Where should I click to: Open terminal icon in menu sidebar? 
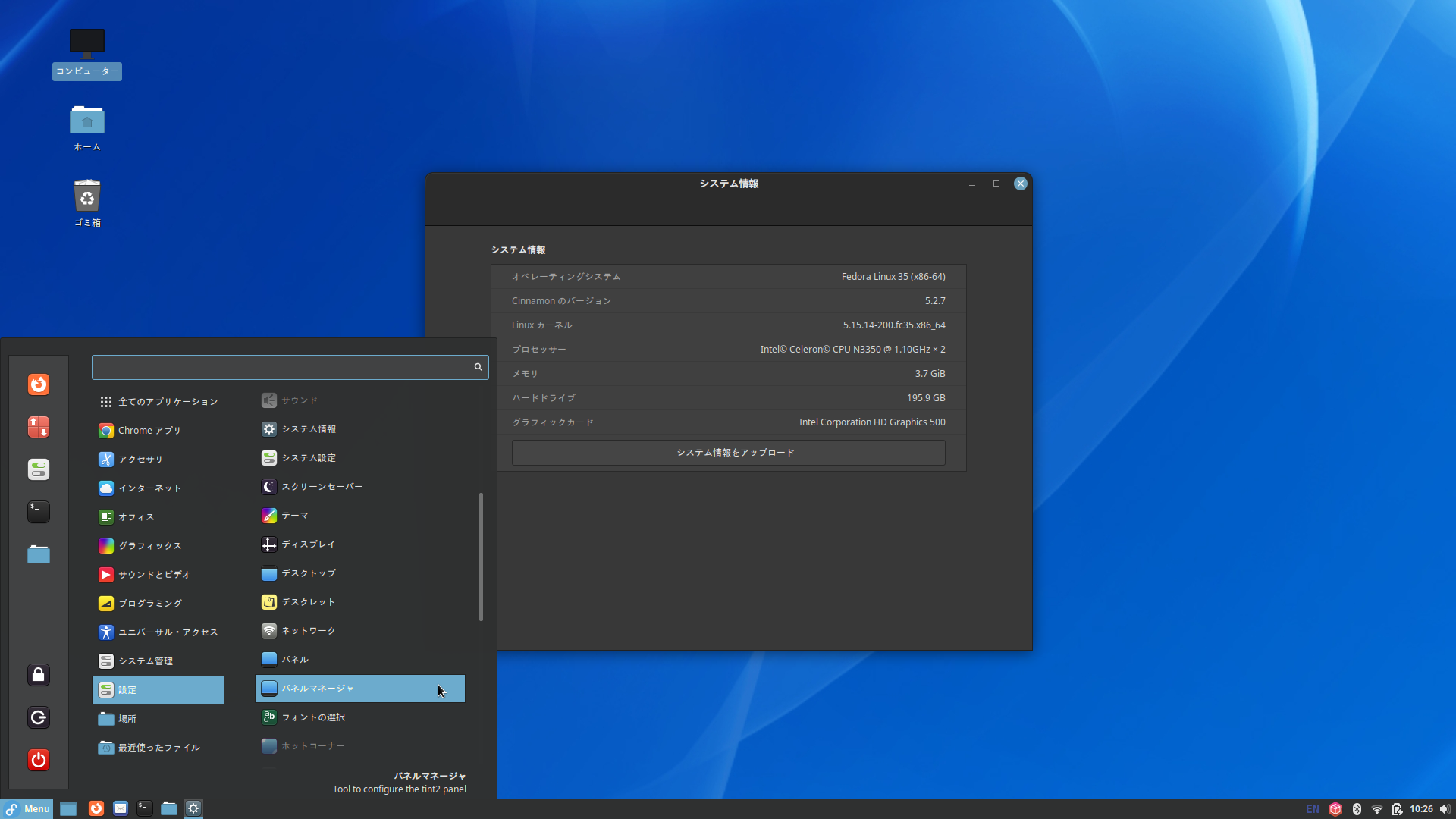39,512
